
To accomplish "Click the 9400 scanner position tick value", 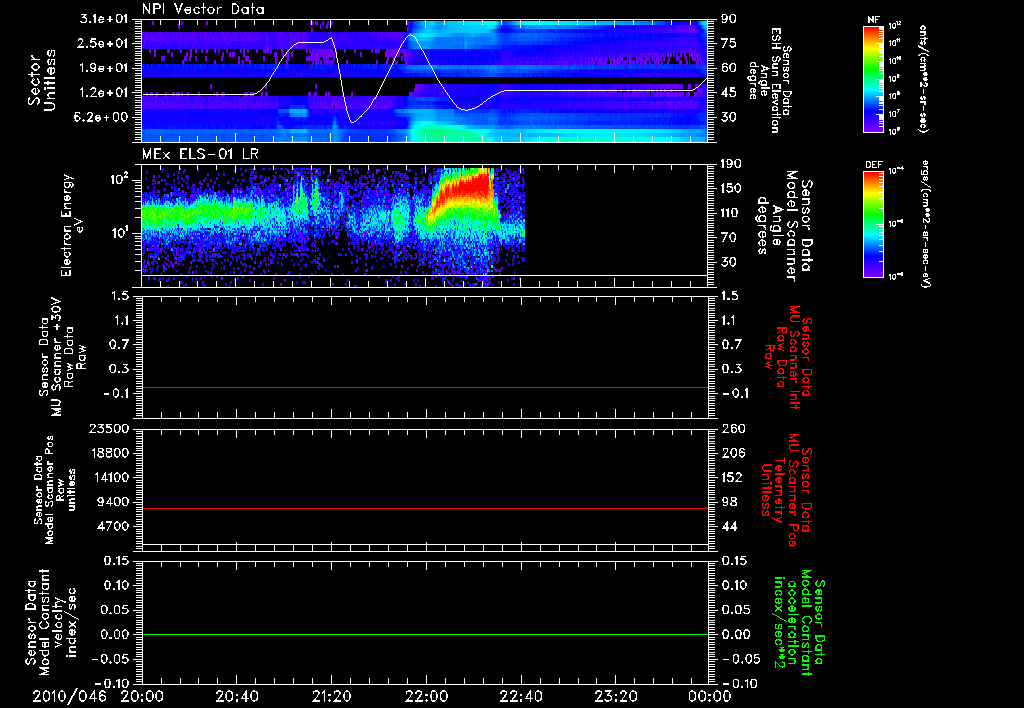I will pos(113,502).
